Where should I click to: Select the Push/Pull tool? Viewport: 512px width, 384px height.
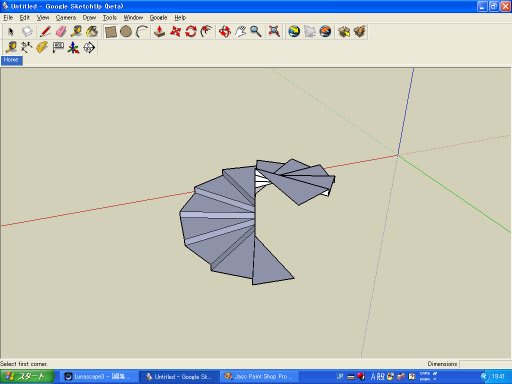159,32
